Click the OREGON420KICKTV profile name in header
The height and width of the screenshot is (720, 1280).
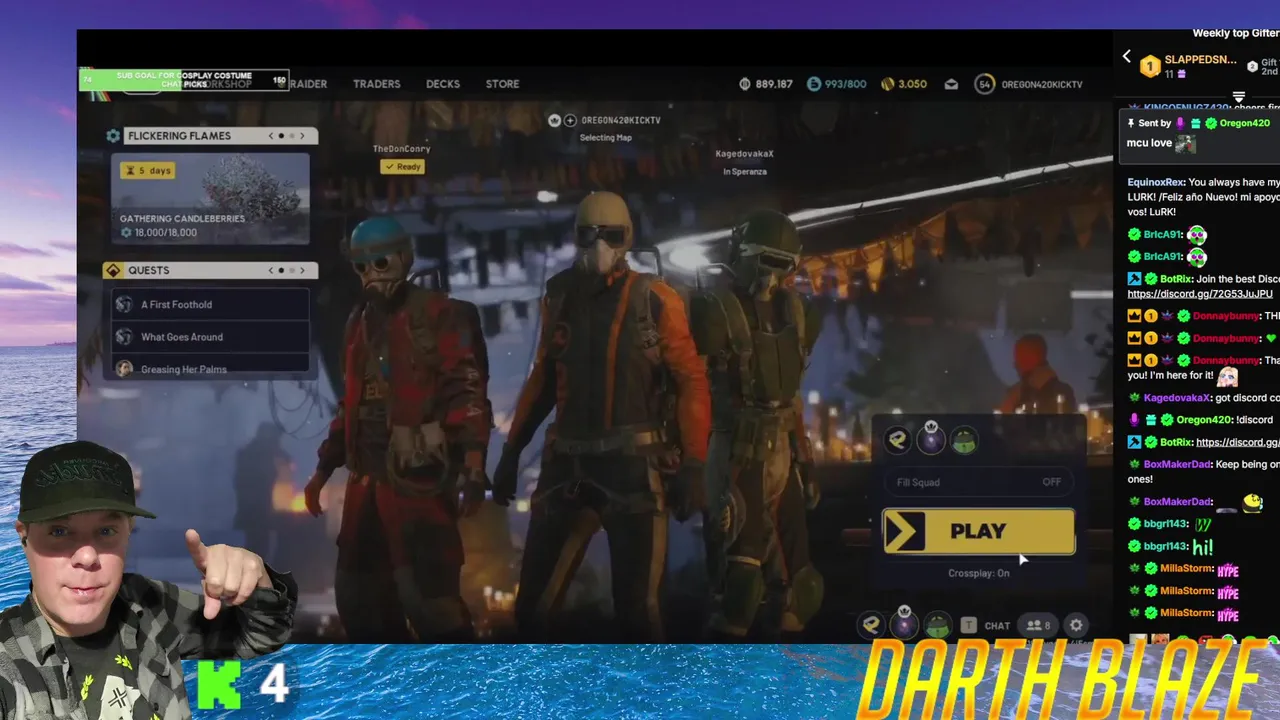[1042, 84]
